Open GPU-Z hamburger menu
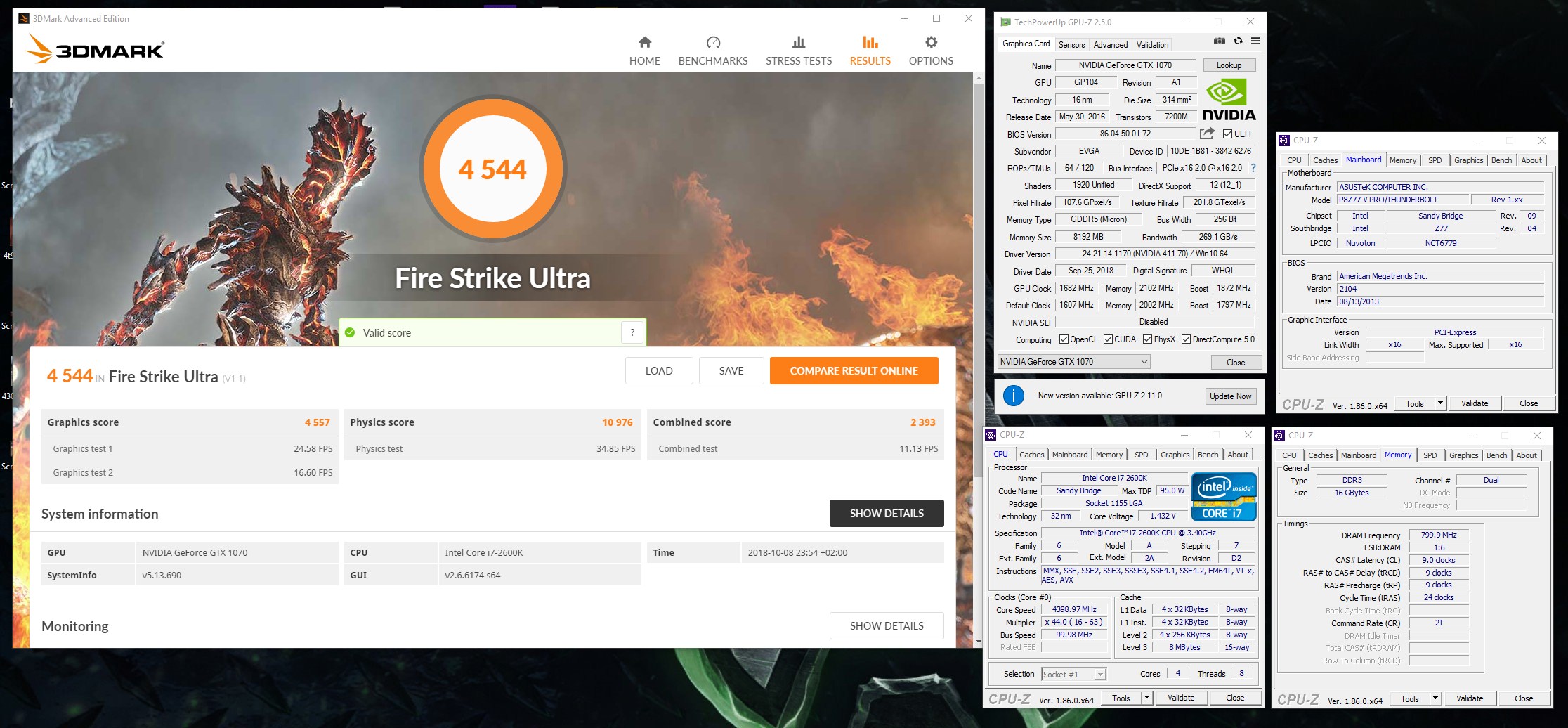The width and height of the screenshot is (1568, 728). pyautogui.click(x=1255, y=41)
